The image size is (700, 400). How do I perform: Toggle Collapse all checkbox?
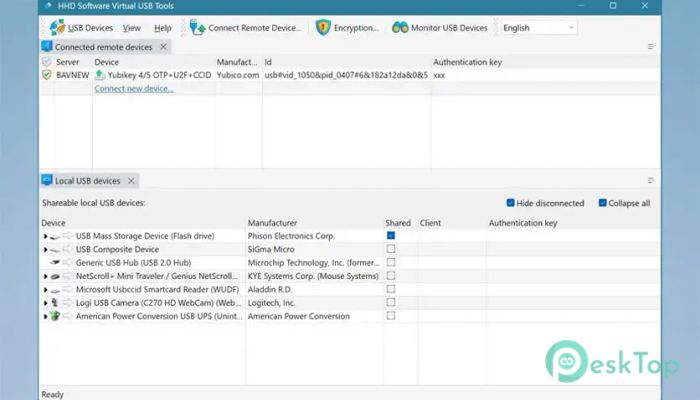[602, 203]
